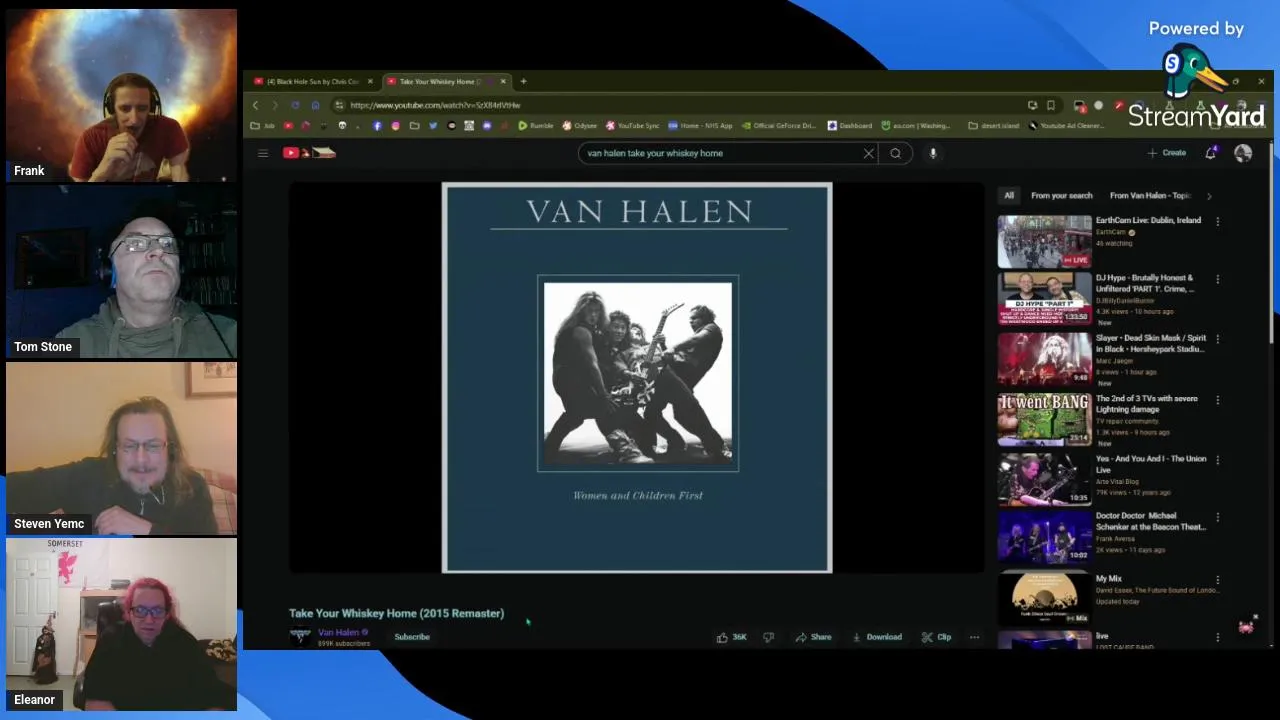Image resolution: width=1280 pixels, height=720 pixels.
Task: Download the video
Action: pos(877,637)
